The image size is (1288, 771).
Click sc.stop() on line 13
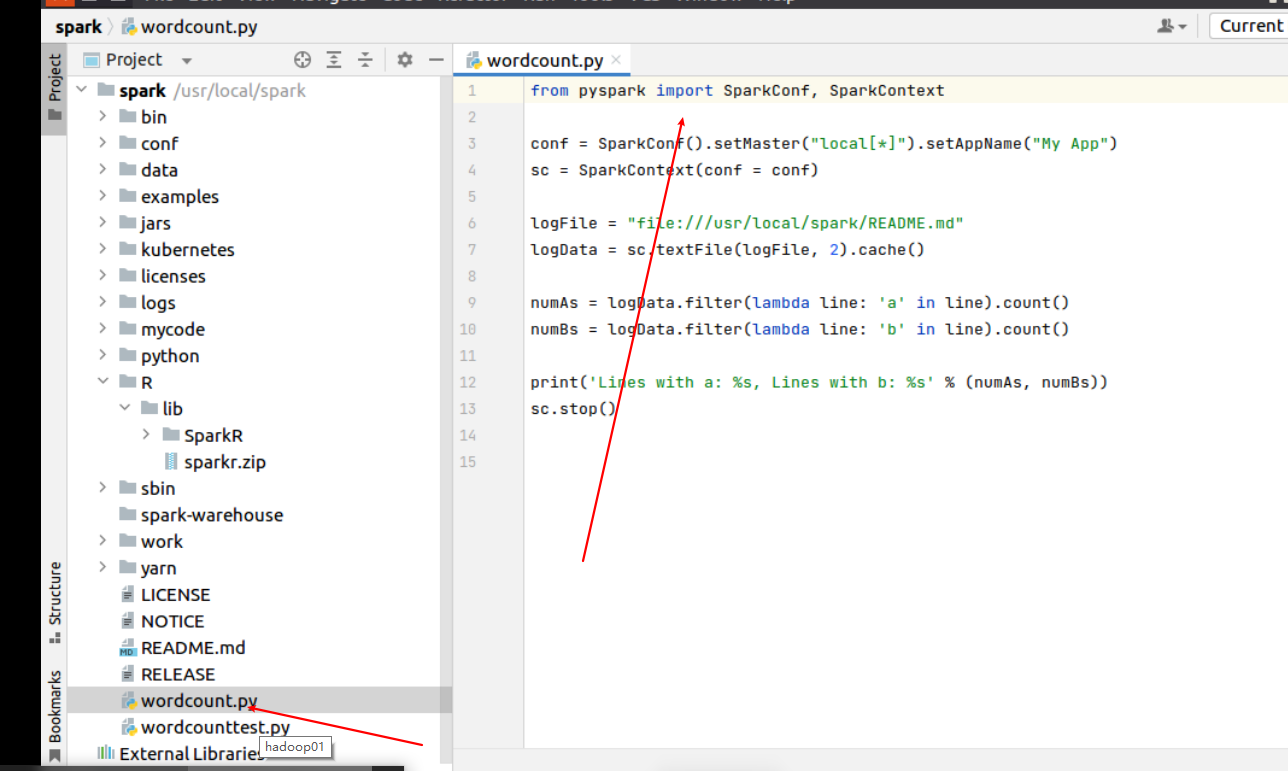574,408
